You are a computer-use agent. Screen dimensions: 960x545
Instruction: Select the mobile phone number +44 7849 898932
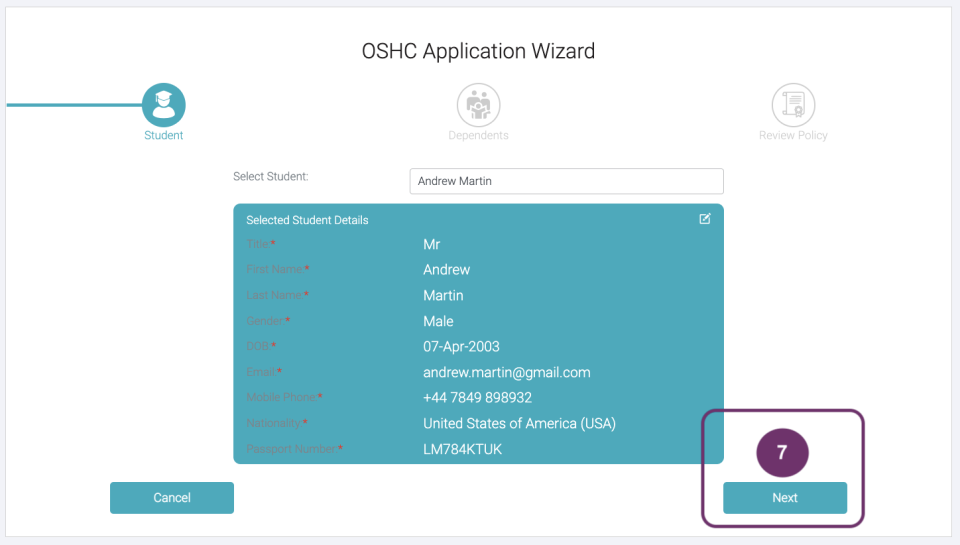(x=477, y=398)
